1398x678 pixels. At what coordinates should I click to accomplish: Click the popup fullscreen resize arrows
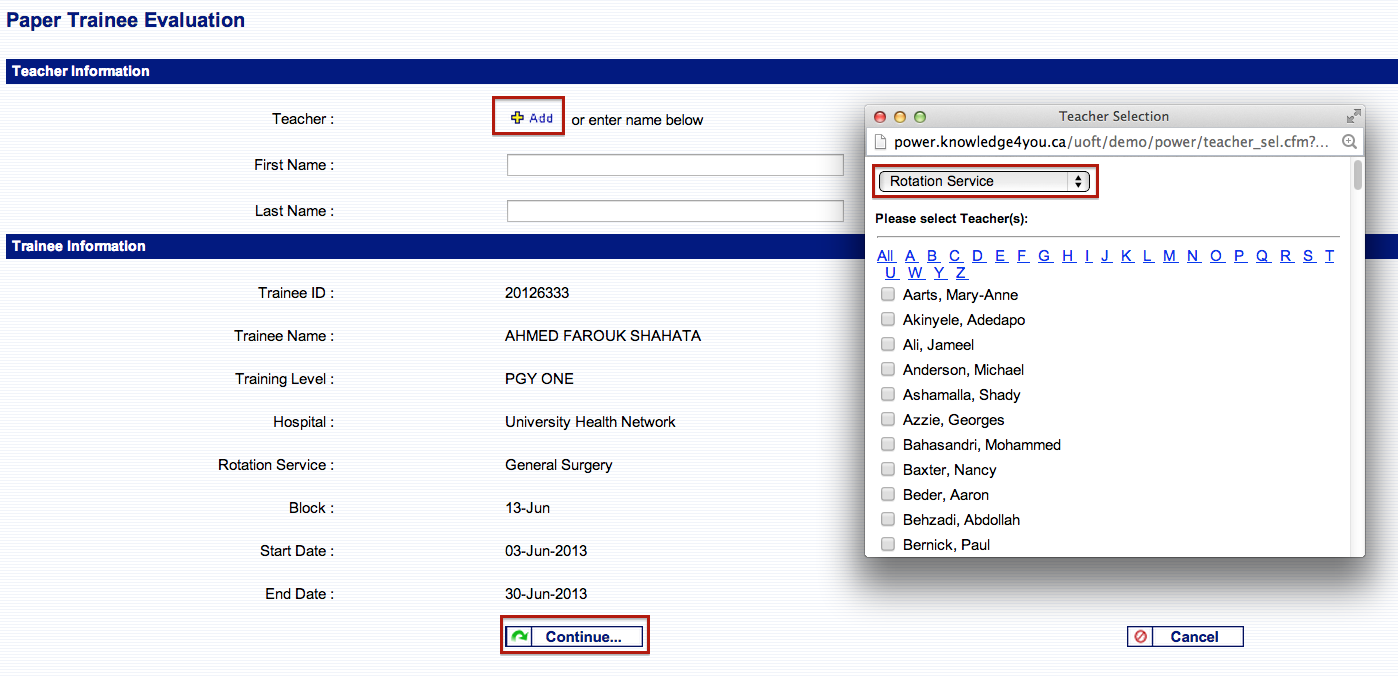(1353, 116)
